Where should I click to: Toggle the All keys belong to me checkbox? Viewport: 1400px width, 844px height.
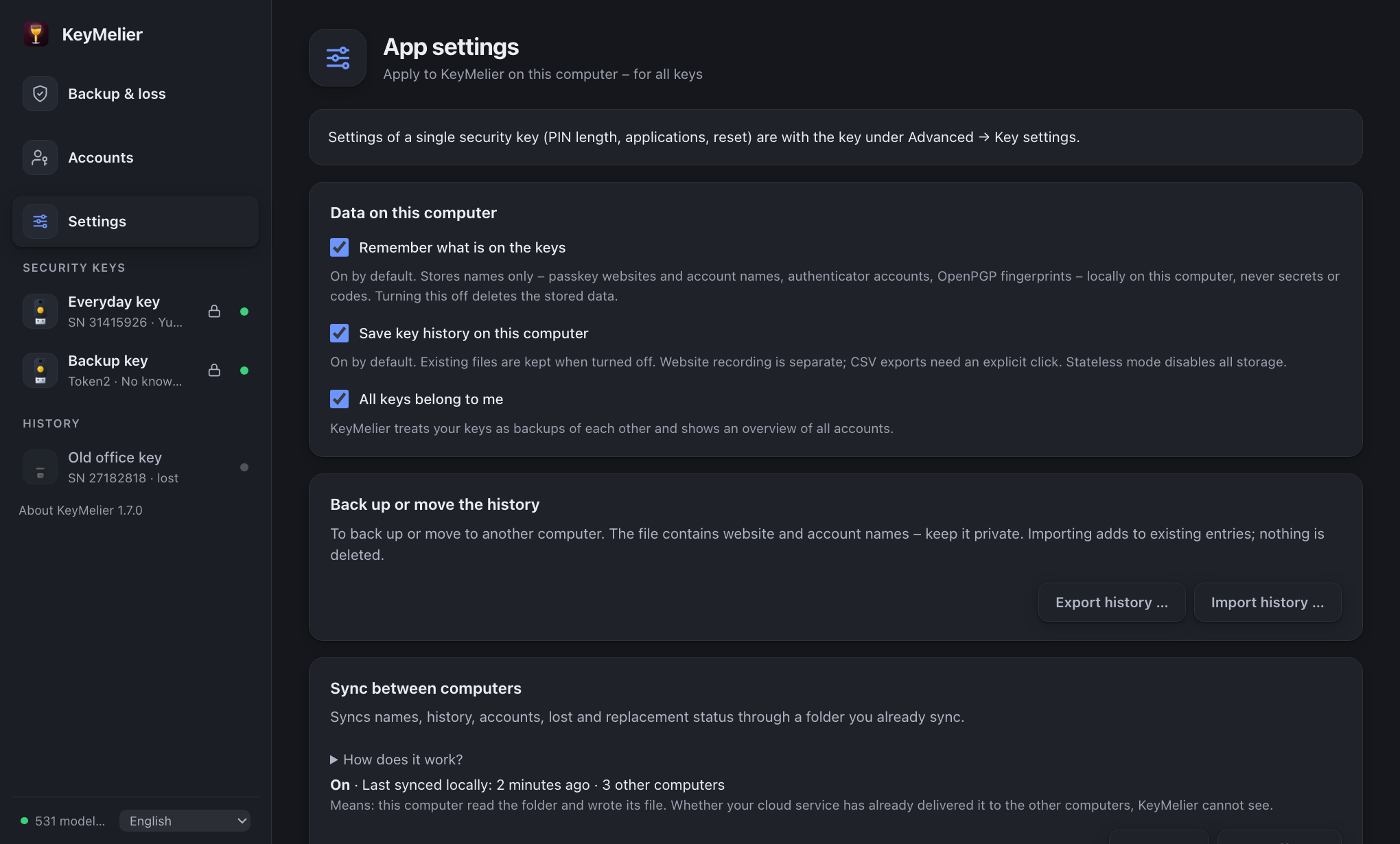[x=339, y=399]
